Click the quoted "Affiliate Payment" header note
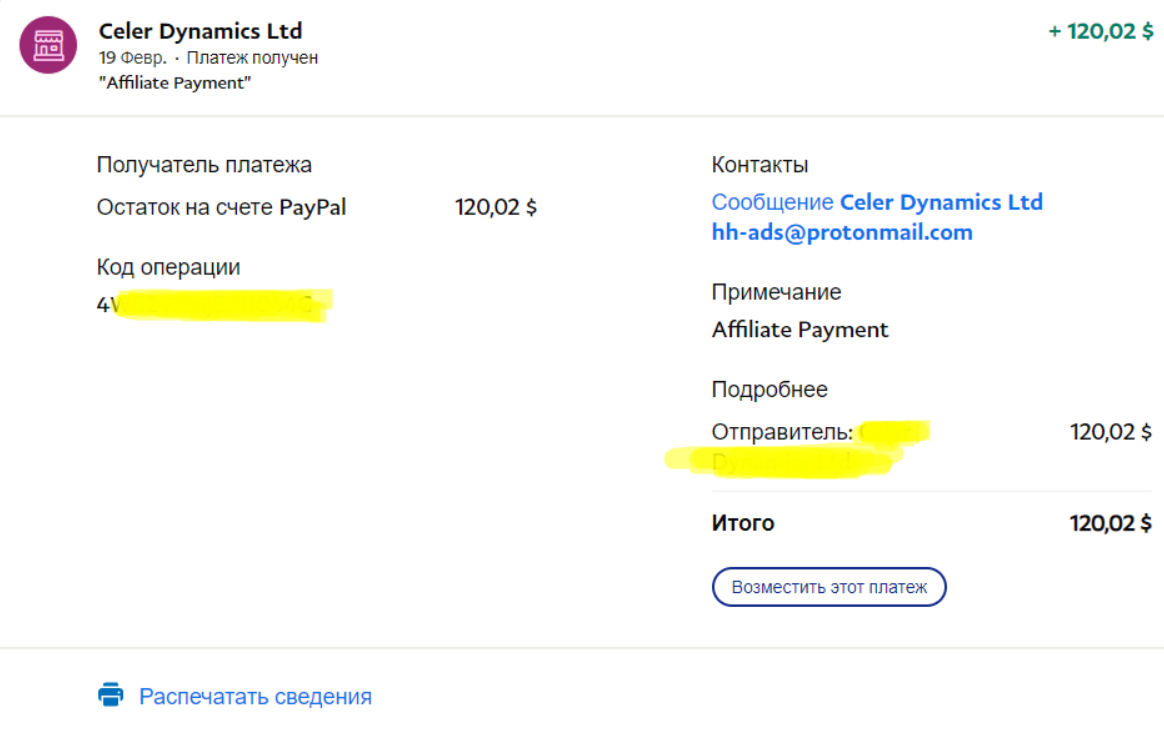The width and height of the screenshot is (1164, 733). click(174, 83)
